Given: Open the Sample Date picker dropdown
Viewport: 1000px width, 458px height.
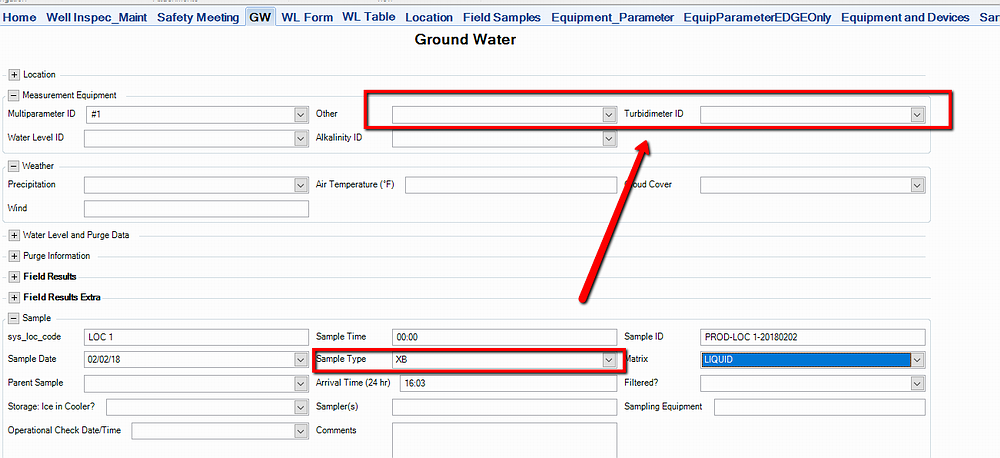Looking at the screenshot, I should (x=301, y=360).
